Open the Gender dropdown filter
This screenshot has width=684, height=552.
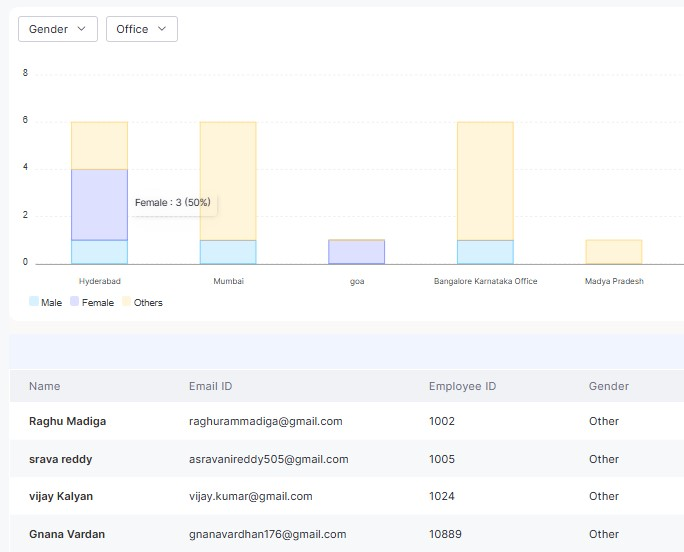point(58,29)
